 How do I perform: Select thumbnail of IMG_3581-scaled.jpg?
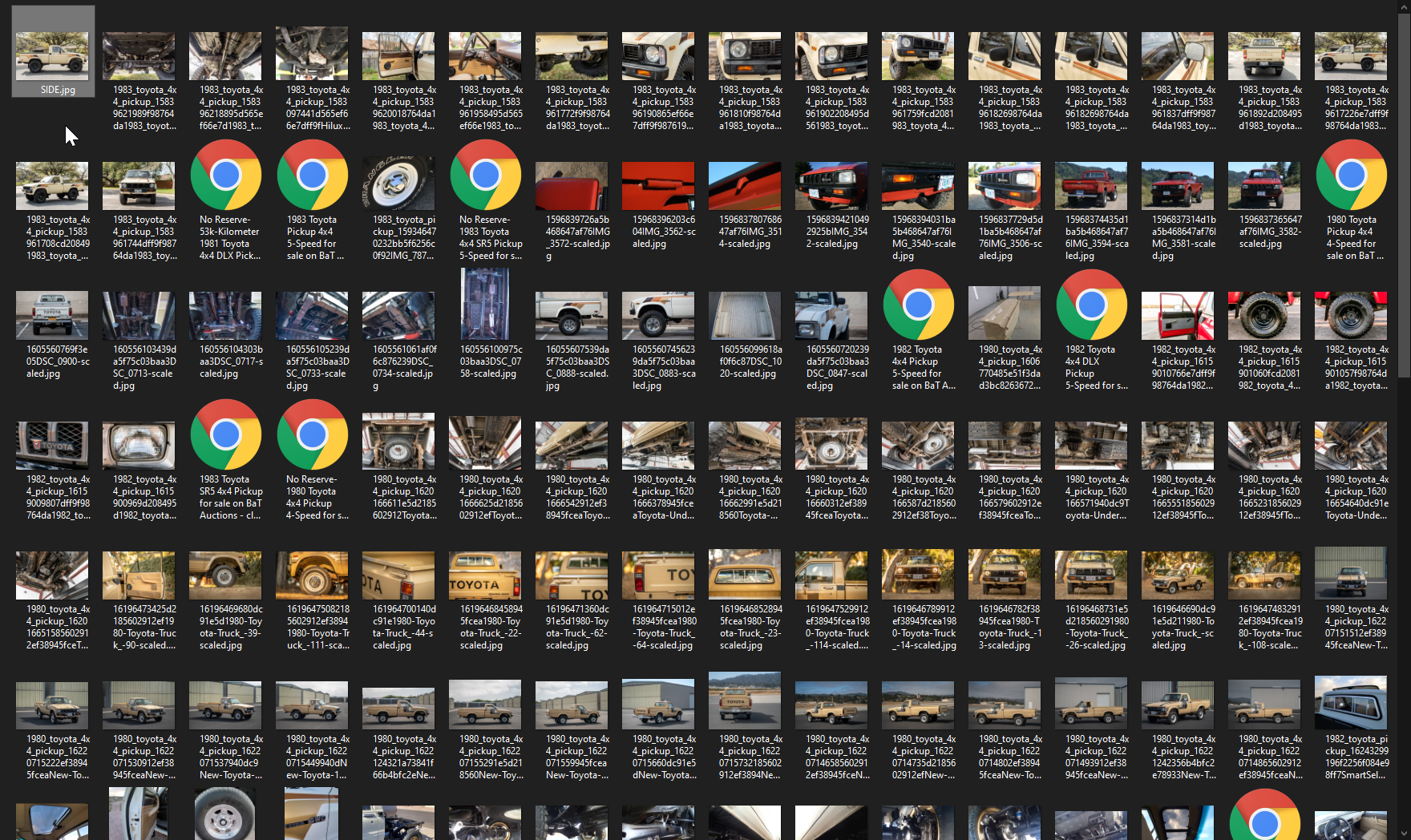click(1178, 186)
